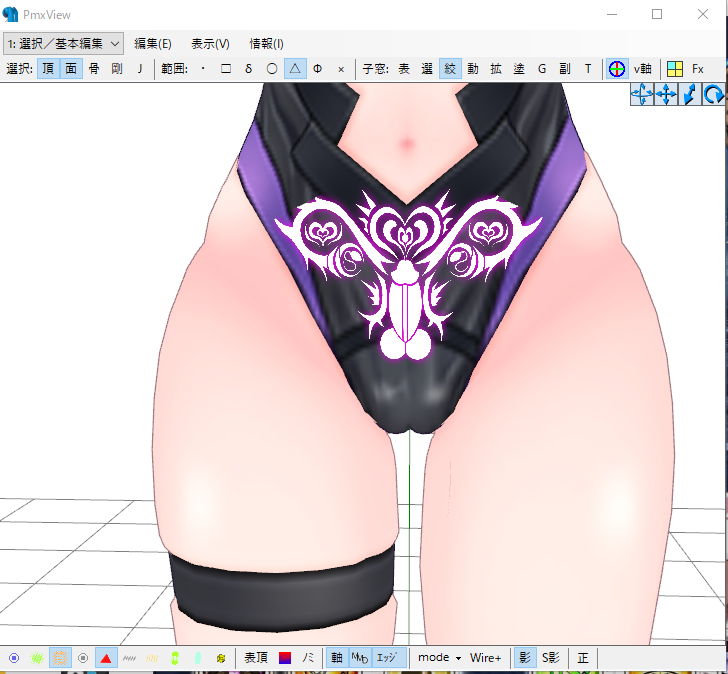Image resolution: width=728 pixels, height=674 pixels.
Task: Open the 塗 paint sub-window
Action: pyautogui.click(x=519, y=69)
